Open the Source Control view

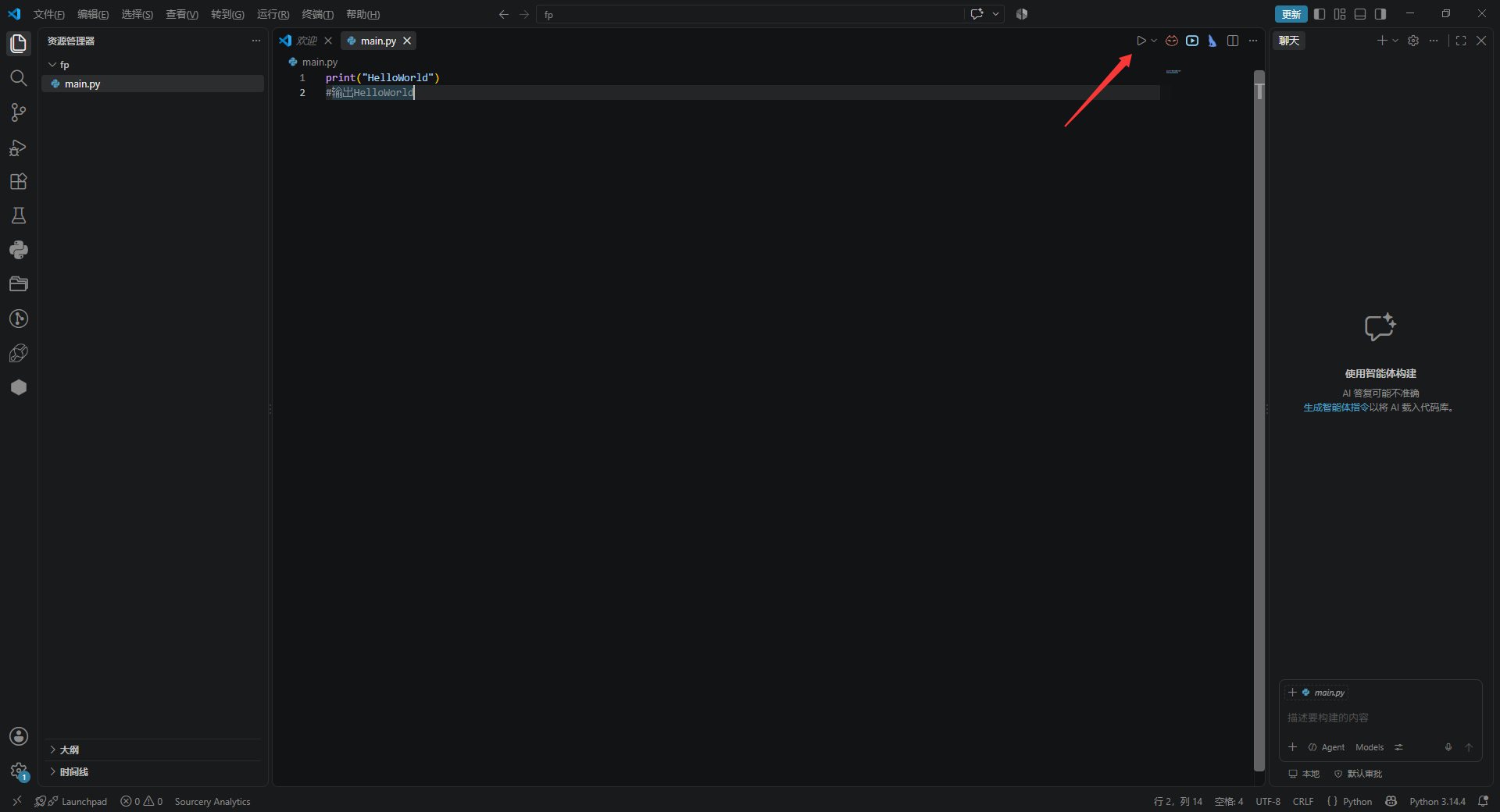(19, 112)
